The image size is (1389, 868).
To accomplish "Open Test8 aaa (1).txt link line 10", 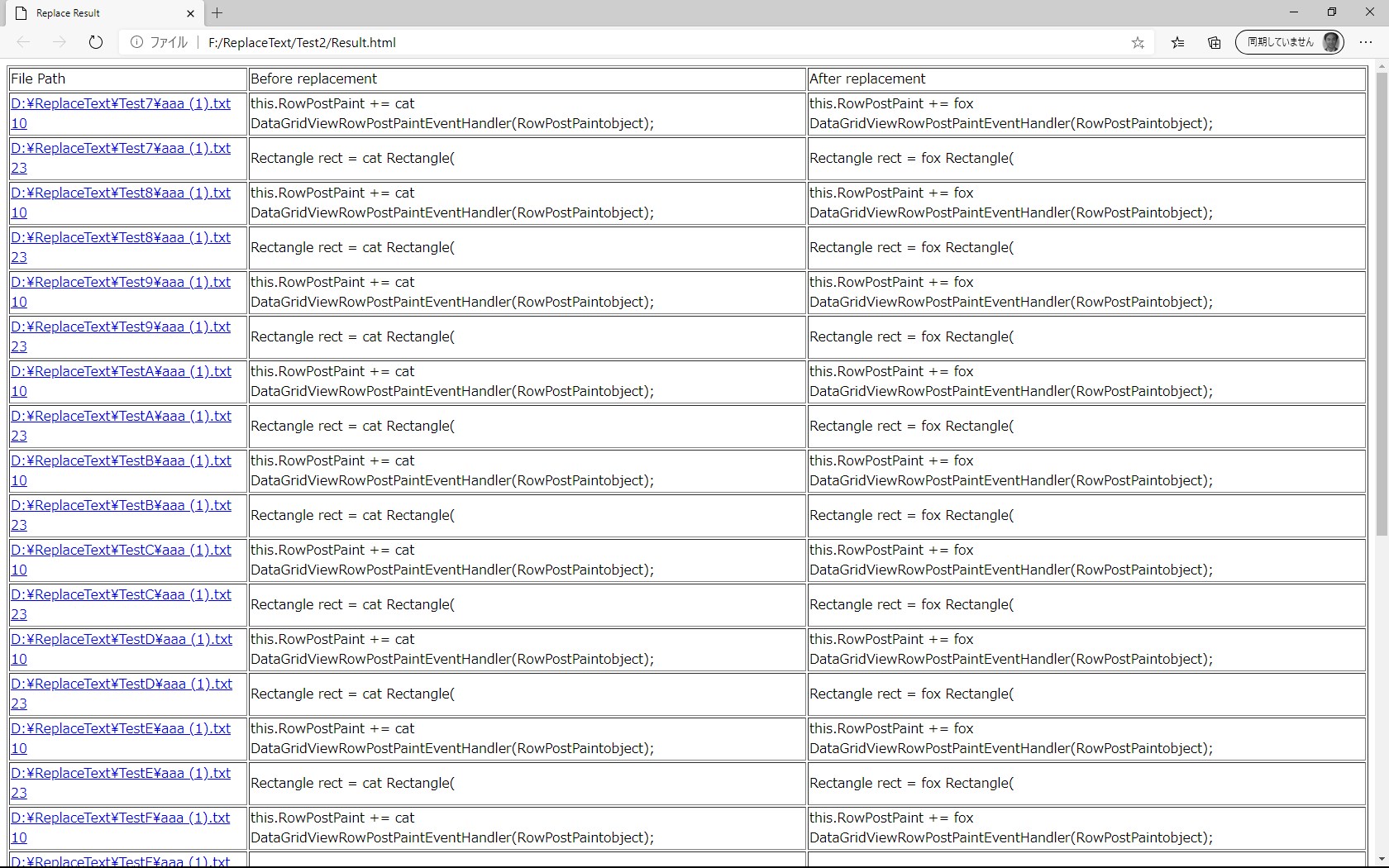I will pos(121,203).
